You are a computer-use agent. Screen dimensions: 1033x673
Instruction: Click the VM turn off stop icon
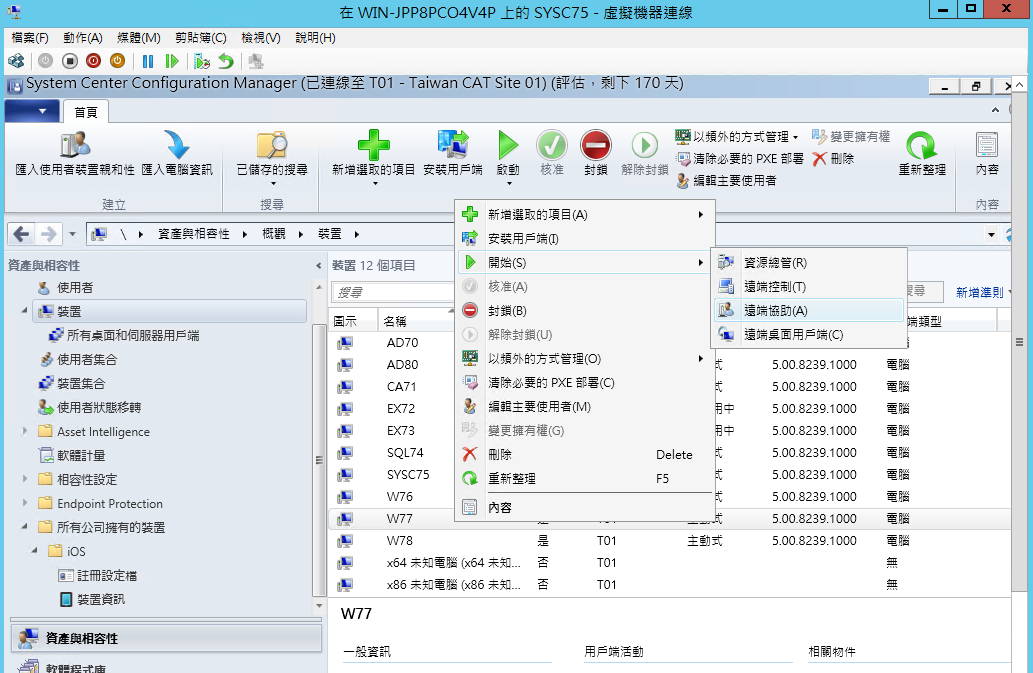point(70,61)
